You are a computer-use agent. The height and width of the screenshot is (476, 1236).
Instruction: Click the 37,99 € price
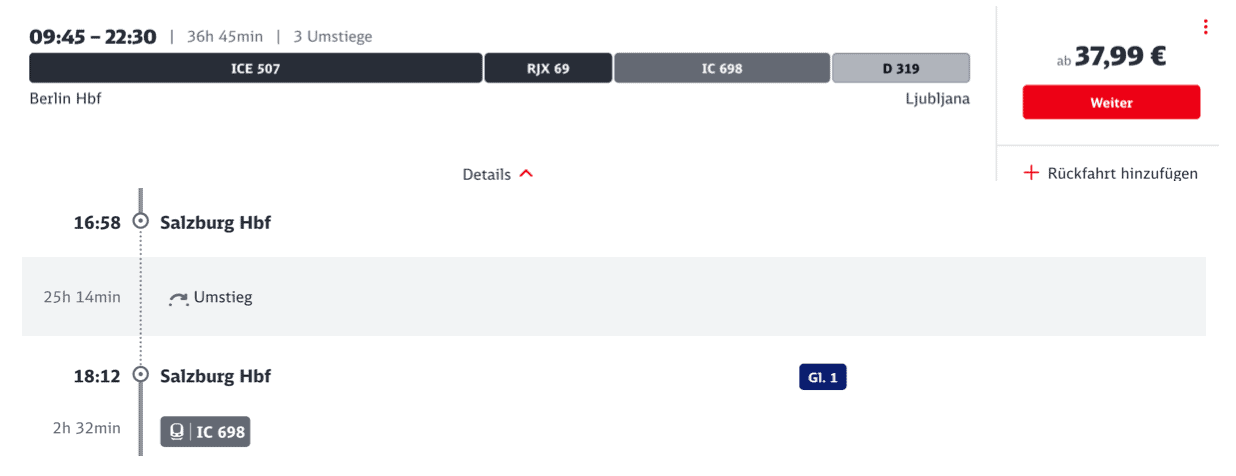point(1120,58)
